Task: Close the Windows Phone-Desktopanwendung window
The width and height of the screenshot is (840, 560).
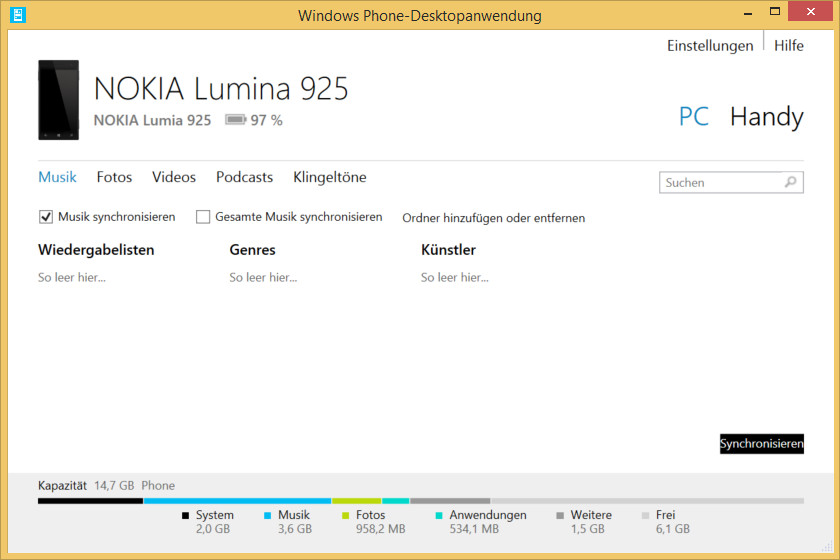Action: (x=811, y=11)
